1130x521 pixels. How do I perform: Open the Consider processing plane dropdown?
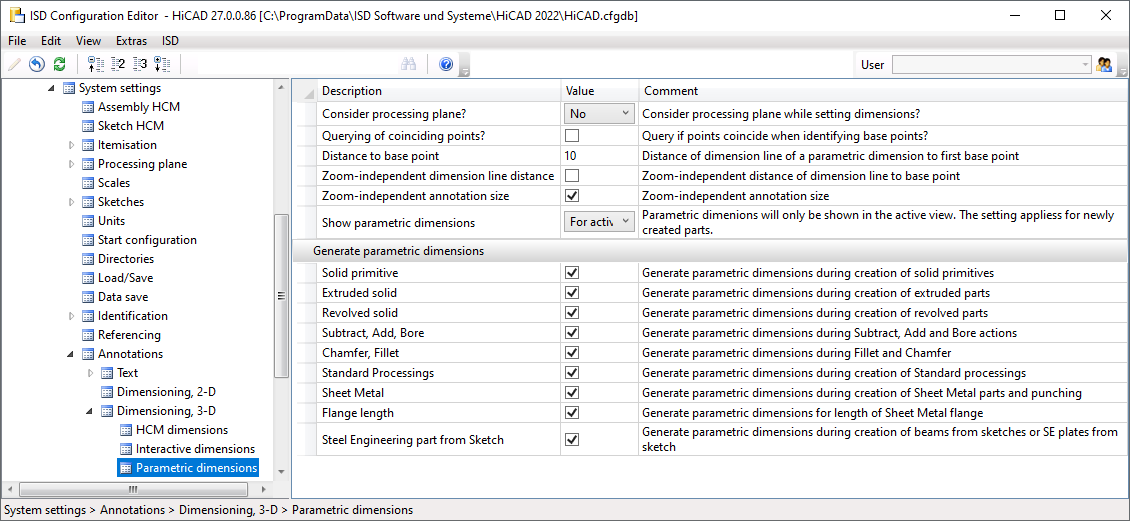[x=599, y=114]
